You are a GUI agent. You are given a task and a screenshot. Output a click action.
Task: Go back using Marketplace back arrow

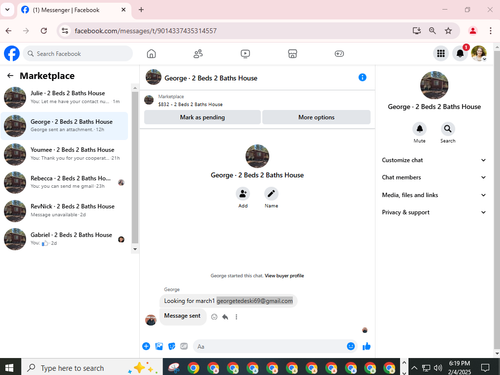click(10, 76)
